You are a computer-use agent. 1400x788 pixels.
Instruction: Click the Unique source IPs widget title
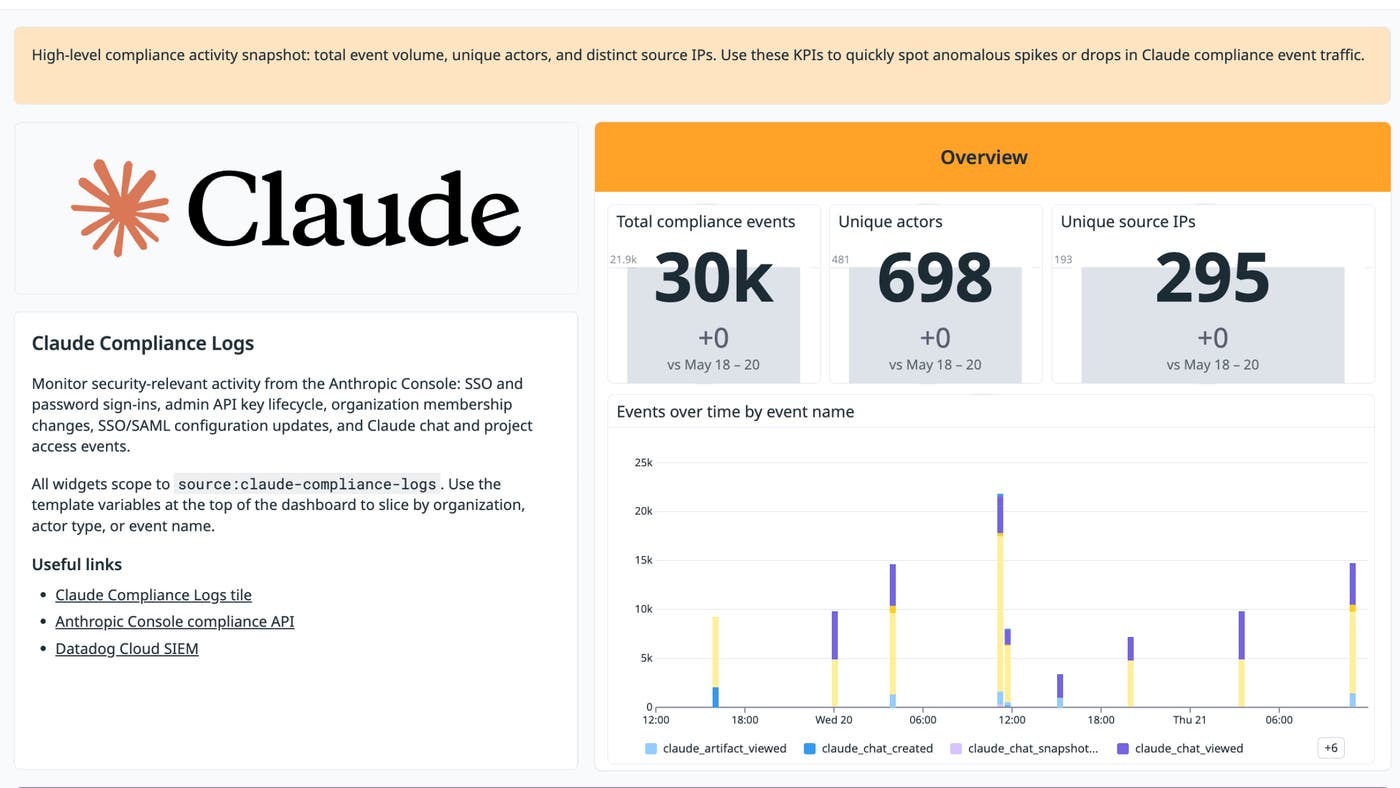[1128, 222]
